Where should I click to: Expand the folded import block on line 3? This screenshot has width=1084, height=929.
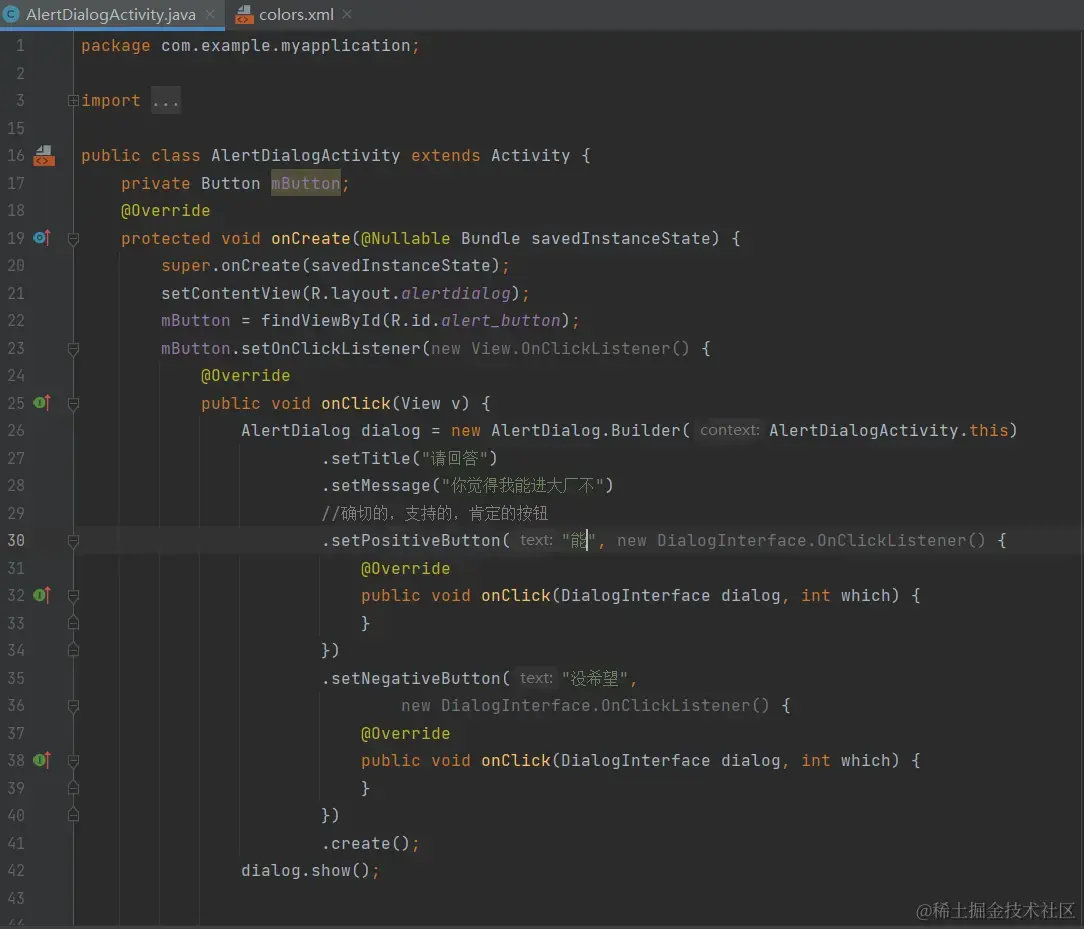(x=73, y=101)
